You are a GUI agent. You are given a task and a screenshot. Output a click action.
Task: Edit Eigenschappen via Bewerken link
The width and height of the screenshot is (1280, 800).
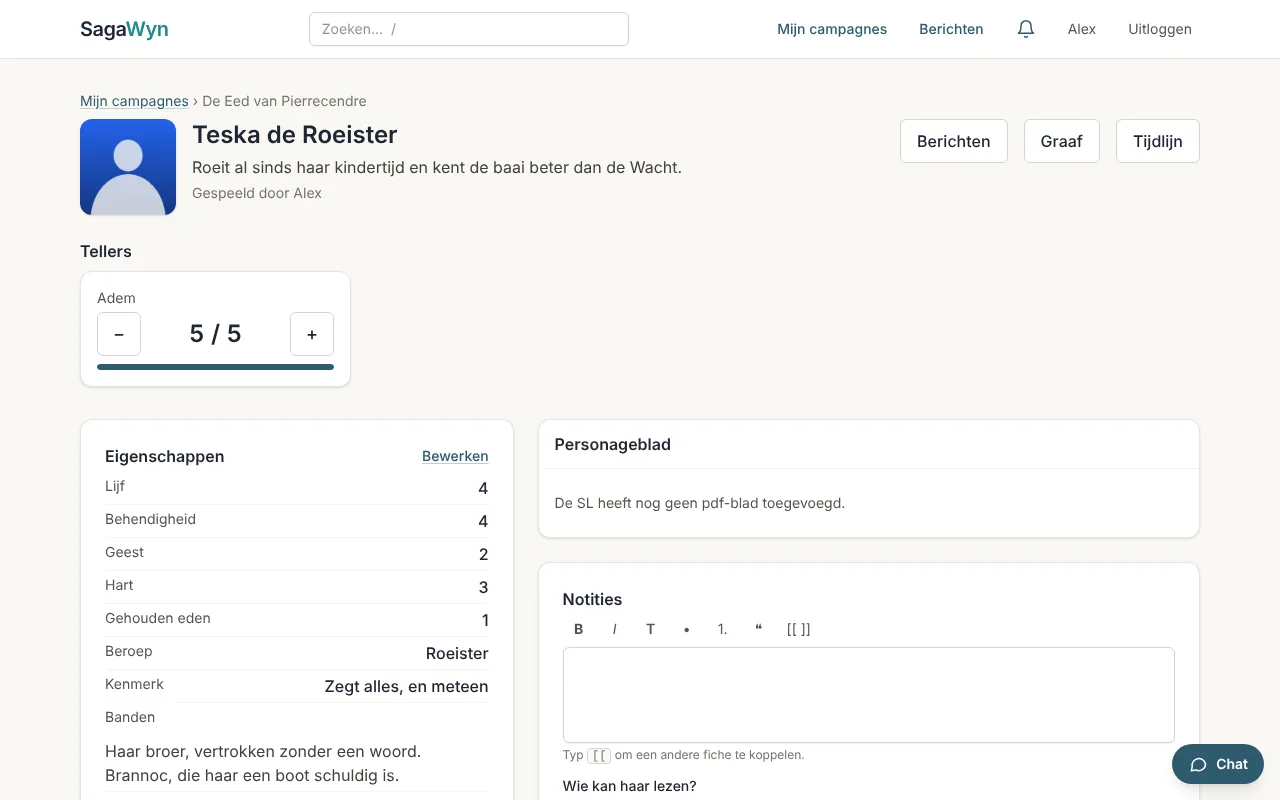click(x=455, y=456)
